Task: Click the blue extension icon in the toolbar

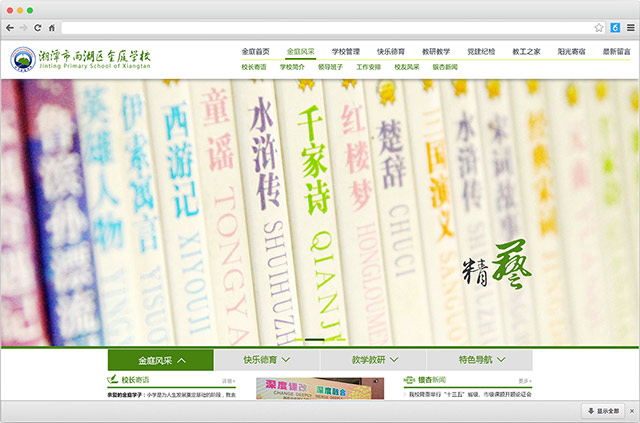Action: [614, 27]
